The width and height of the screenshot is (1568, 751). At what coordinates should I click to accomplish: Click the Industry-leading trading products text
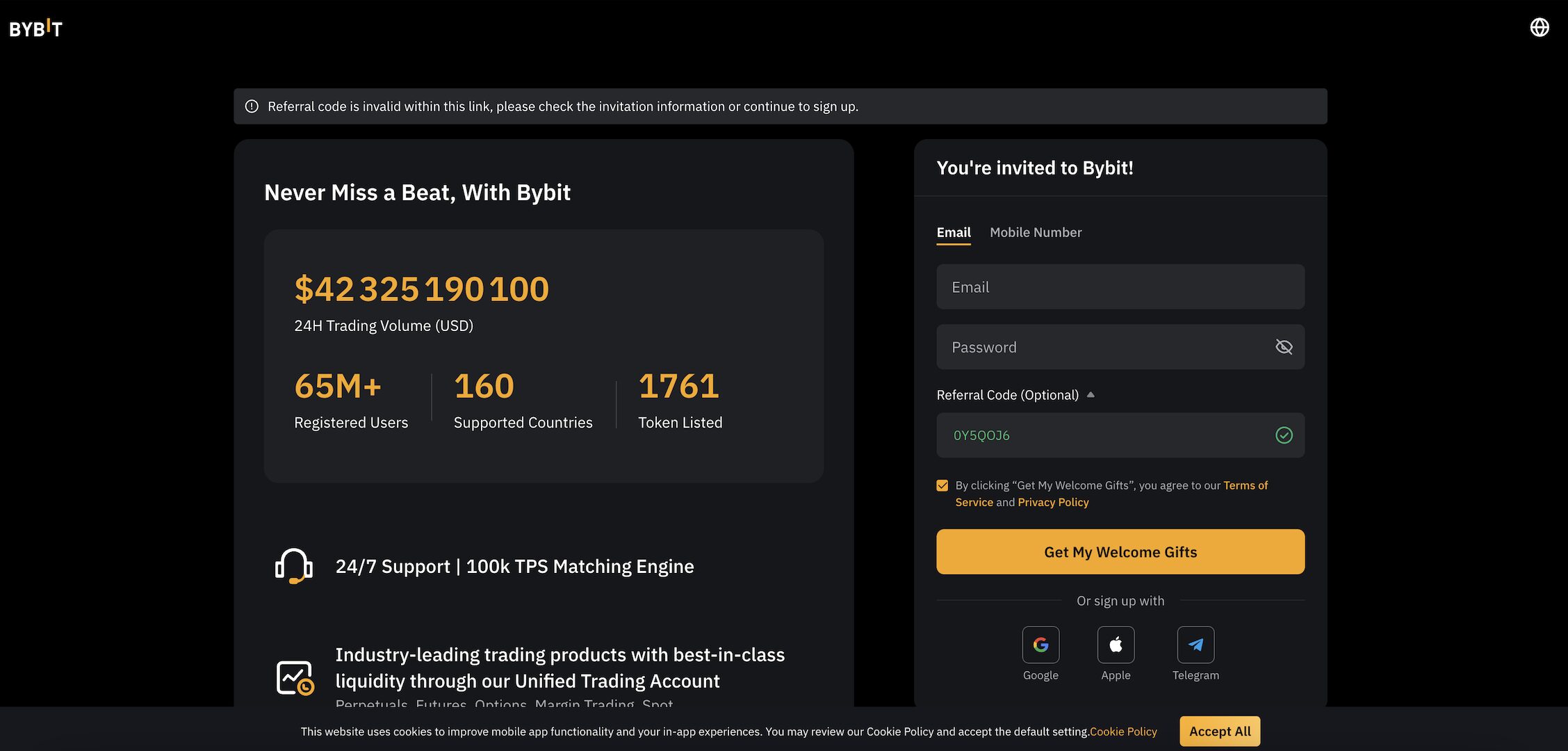(560, 668)
